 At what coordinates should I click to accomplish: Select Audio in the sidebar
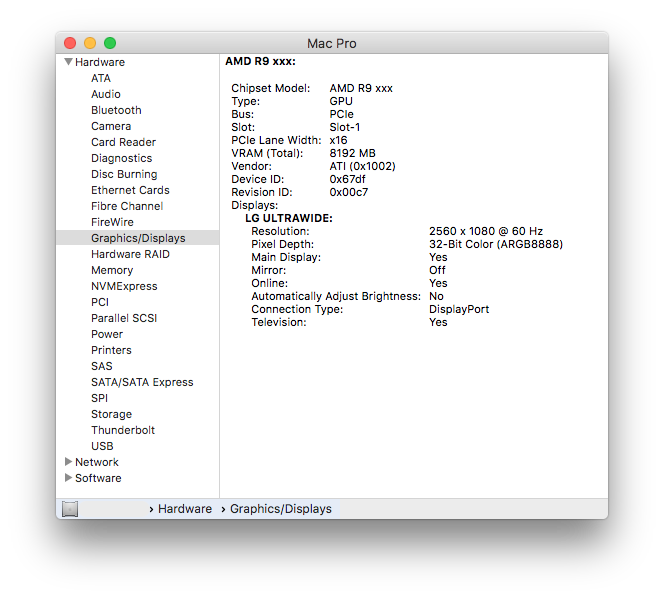pos(106,94)
